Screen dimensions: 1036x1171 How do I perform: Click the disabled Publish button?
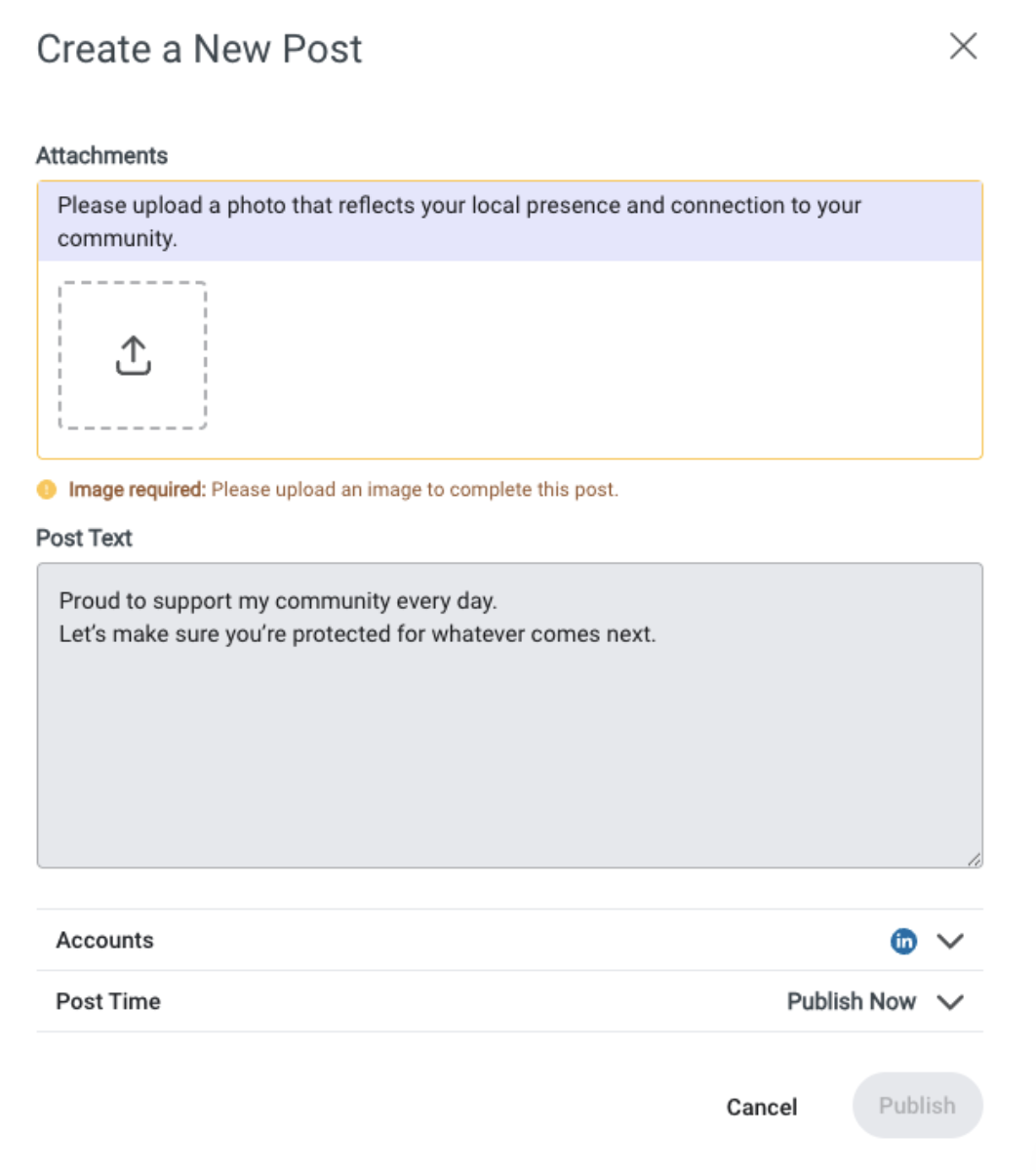(916, 1106)
